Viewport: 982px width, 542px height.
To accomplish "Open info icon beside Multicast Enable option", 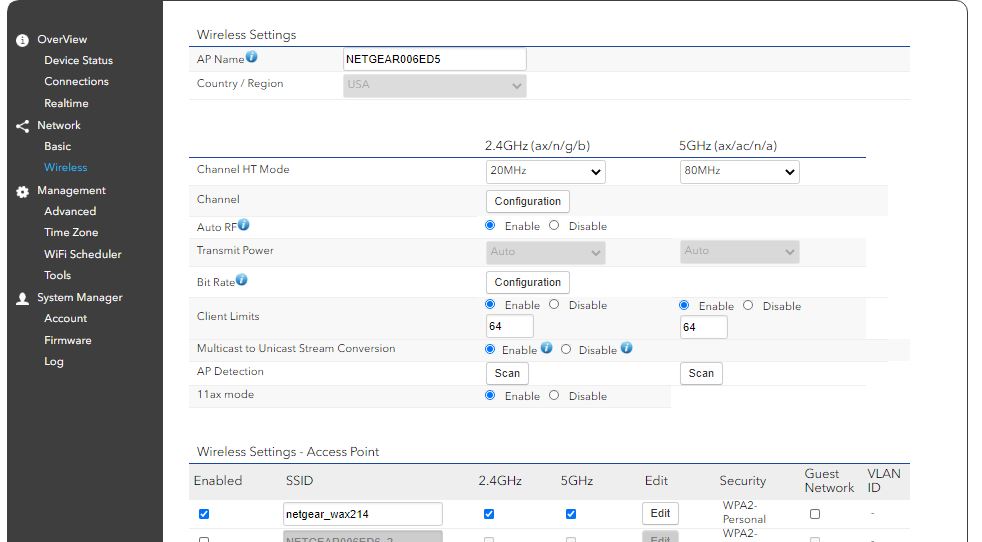I will pyautogui.click(x=547, y=347).
